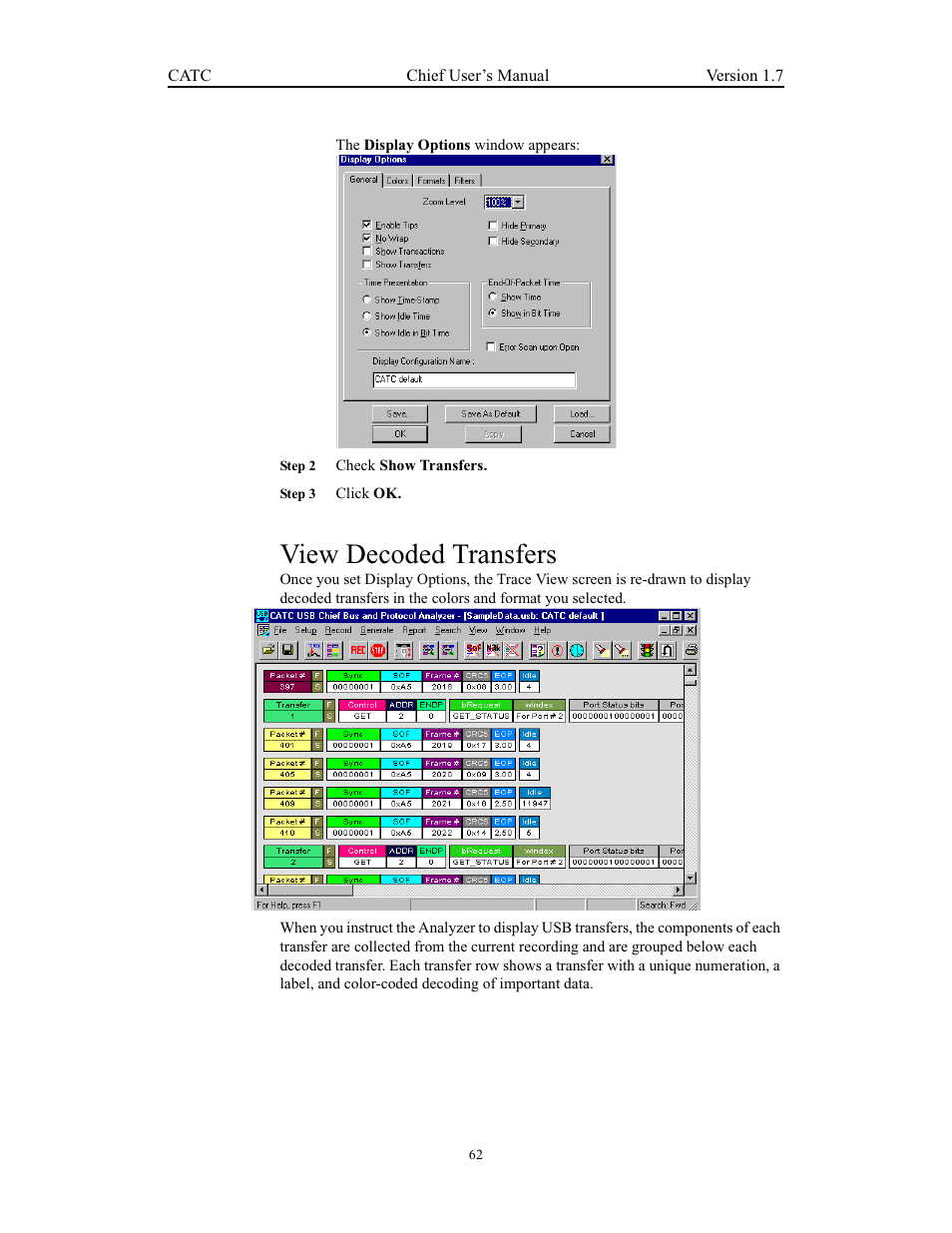Image resolution: width=952 pixels, height=1233 pixels.
Task: Open the File menu
Action: [x=280, y=630]
